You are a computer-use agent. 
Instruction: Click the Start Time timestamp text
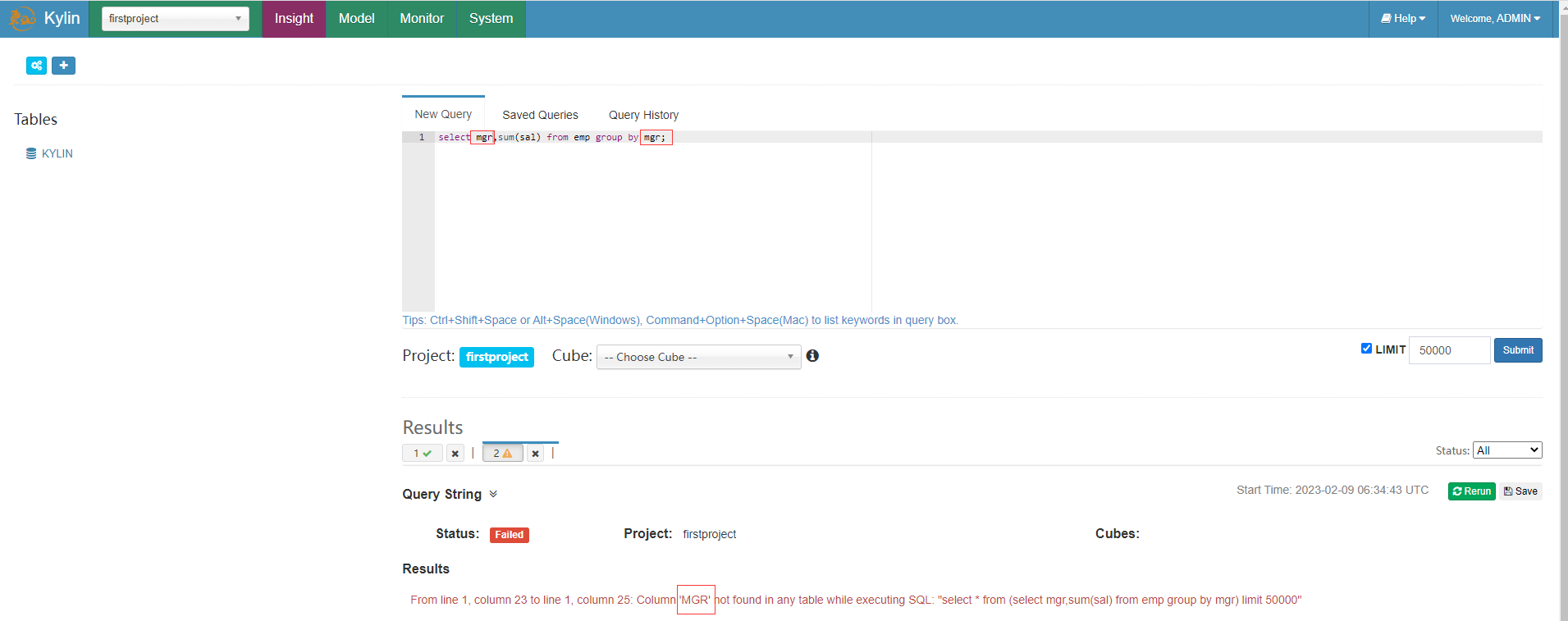point(1333,490)
